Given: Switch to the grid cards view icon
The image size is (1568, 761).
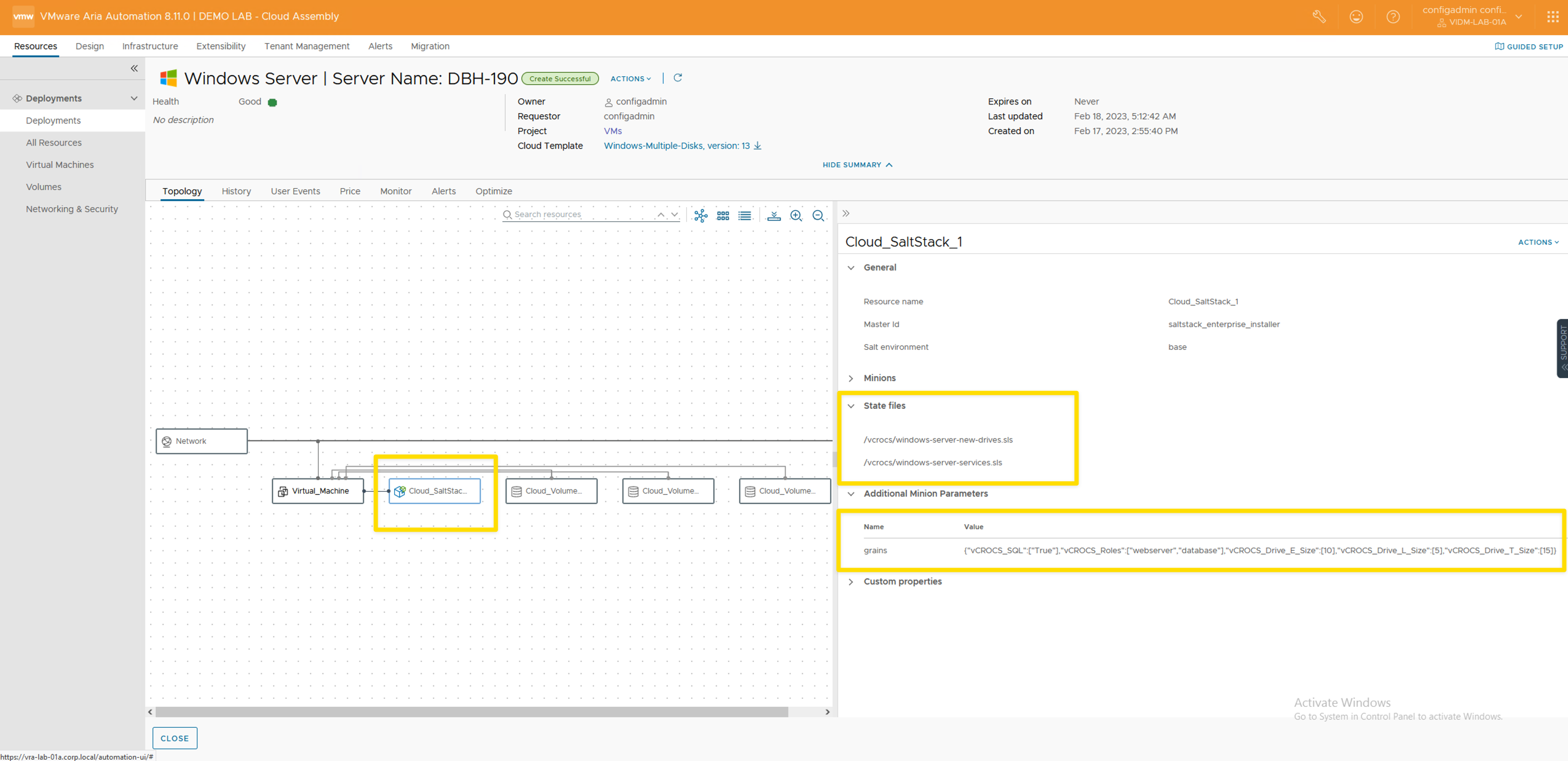Looking at the screenshot, I should 723,215.
